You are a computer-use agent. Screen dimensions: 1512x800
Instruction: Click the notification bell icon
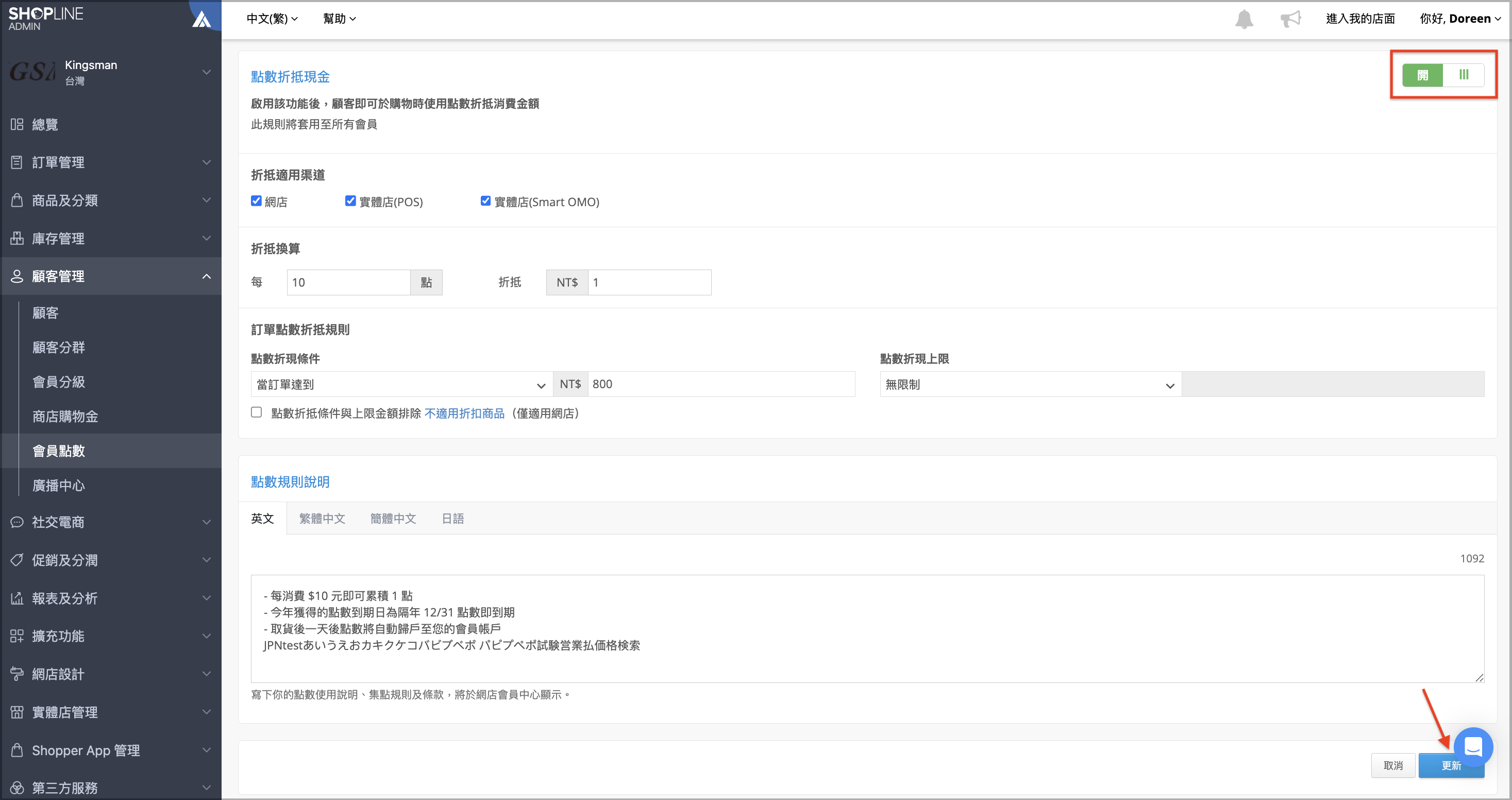point(1244,19)
